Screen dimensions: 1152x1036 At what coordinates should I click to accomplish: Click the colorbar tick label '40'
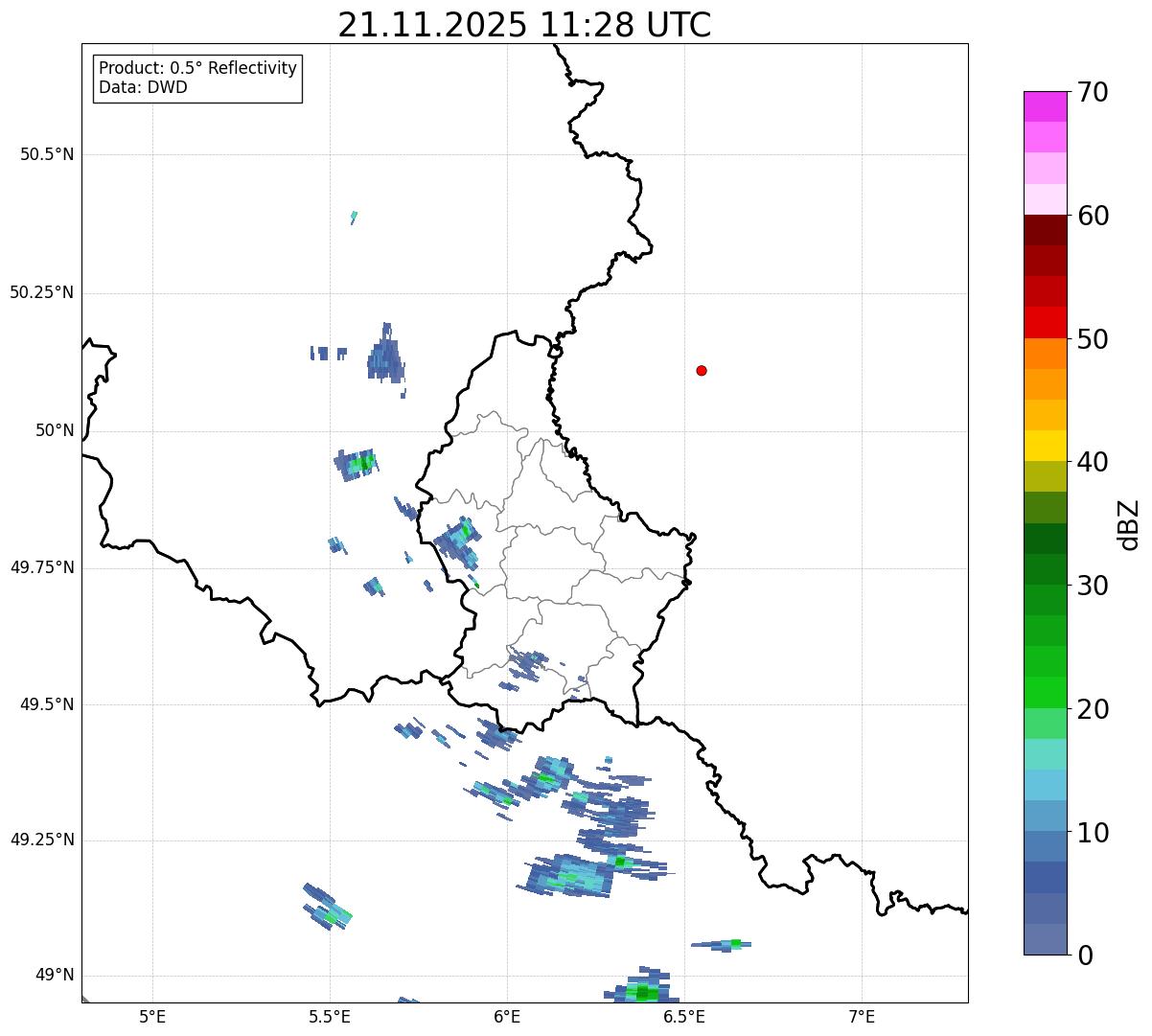click(x=1093, y=462)
